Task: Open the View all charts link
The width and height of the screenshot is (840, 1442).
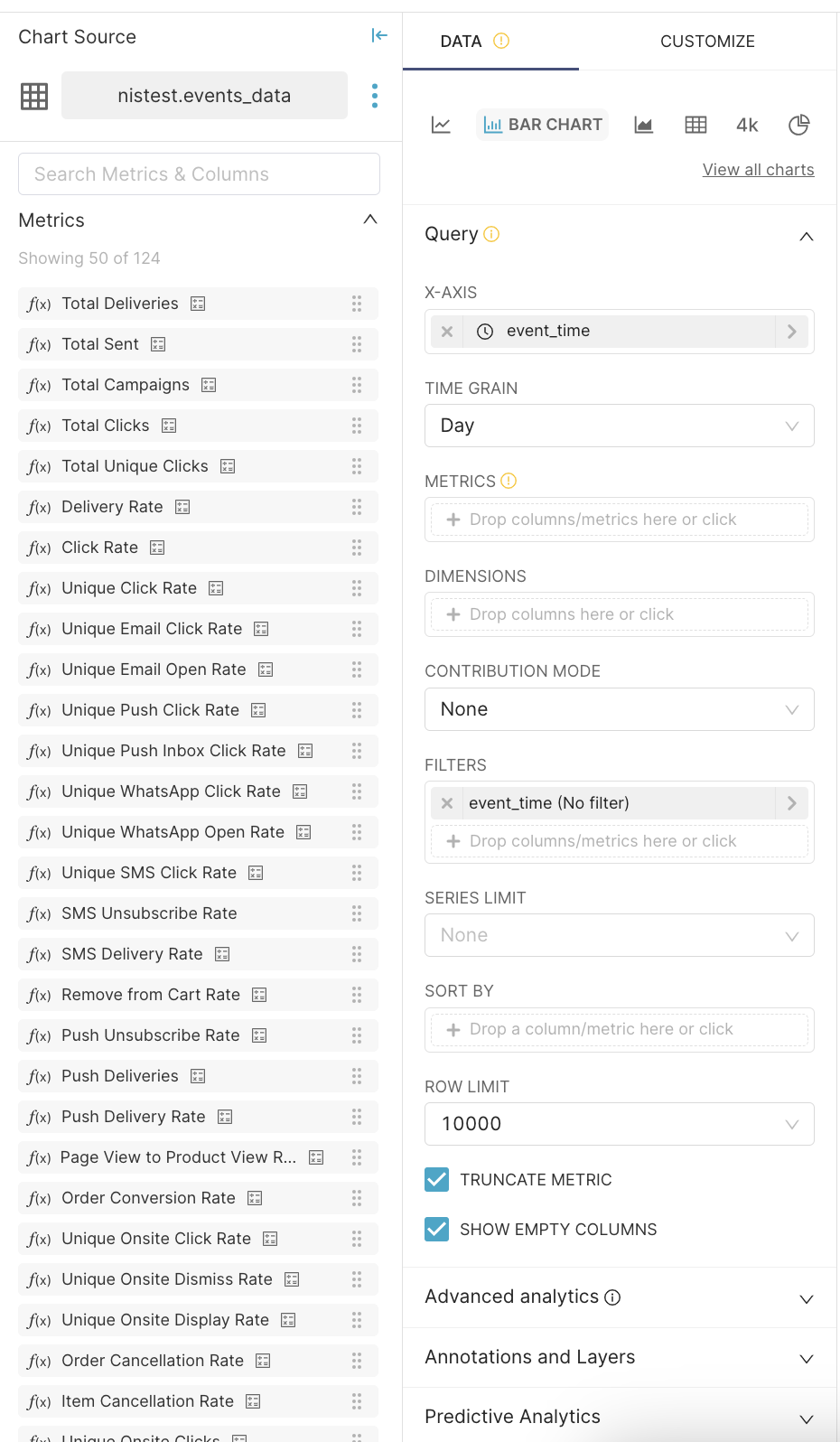Action: 758,170
